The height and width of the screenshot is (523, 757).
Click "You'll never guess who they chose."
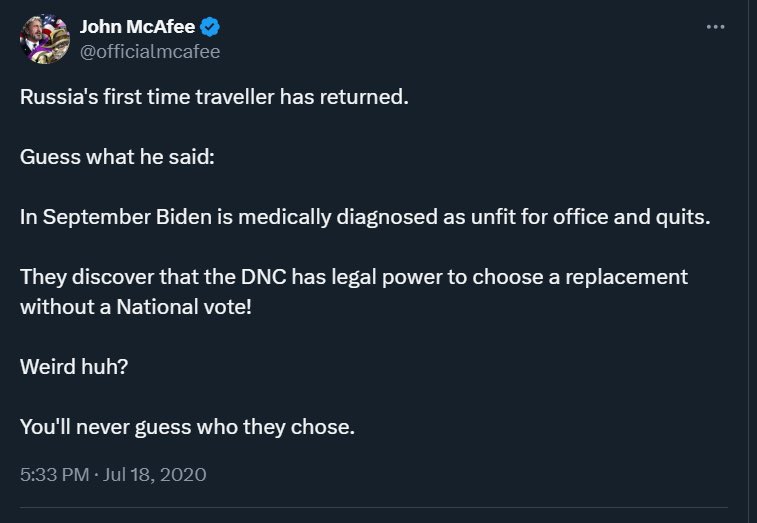[x=187, y=425]
